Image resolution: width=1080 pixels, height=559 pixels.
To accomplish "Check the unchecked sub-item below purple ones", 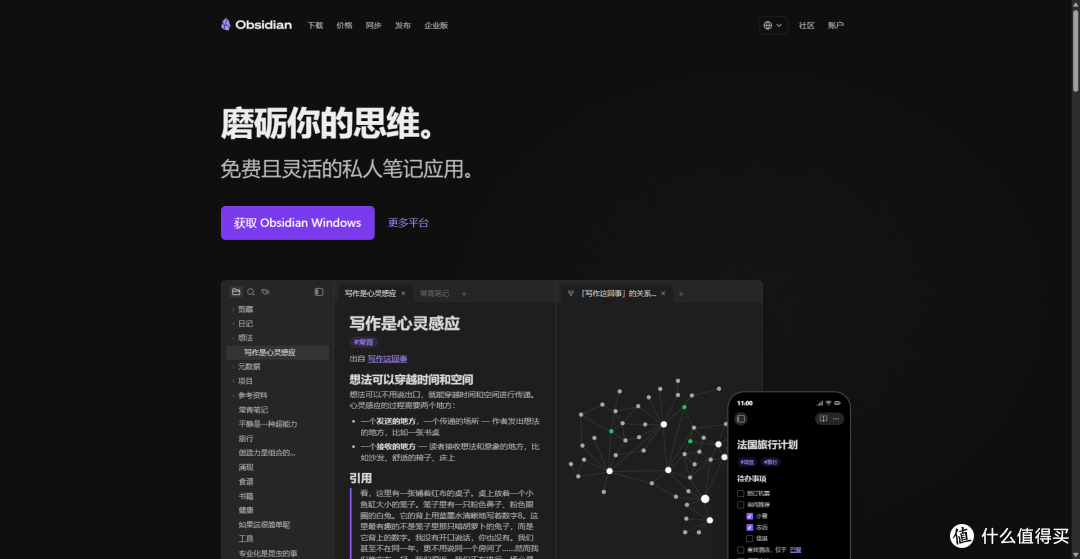I will 750,538.
